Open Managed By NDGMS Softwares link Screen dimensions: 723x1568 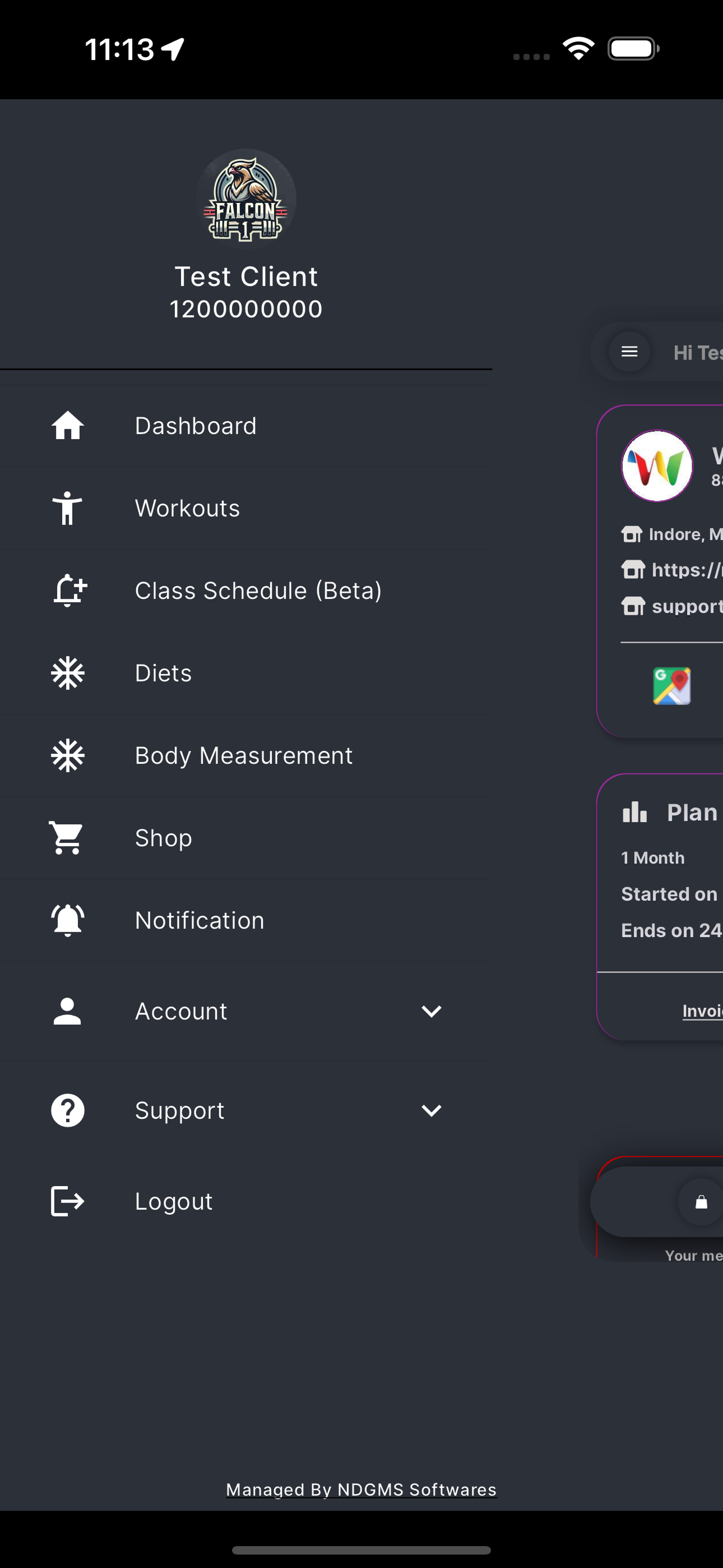click(361, 1489)
